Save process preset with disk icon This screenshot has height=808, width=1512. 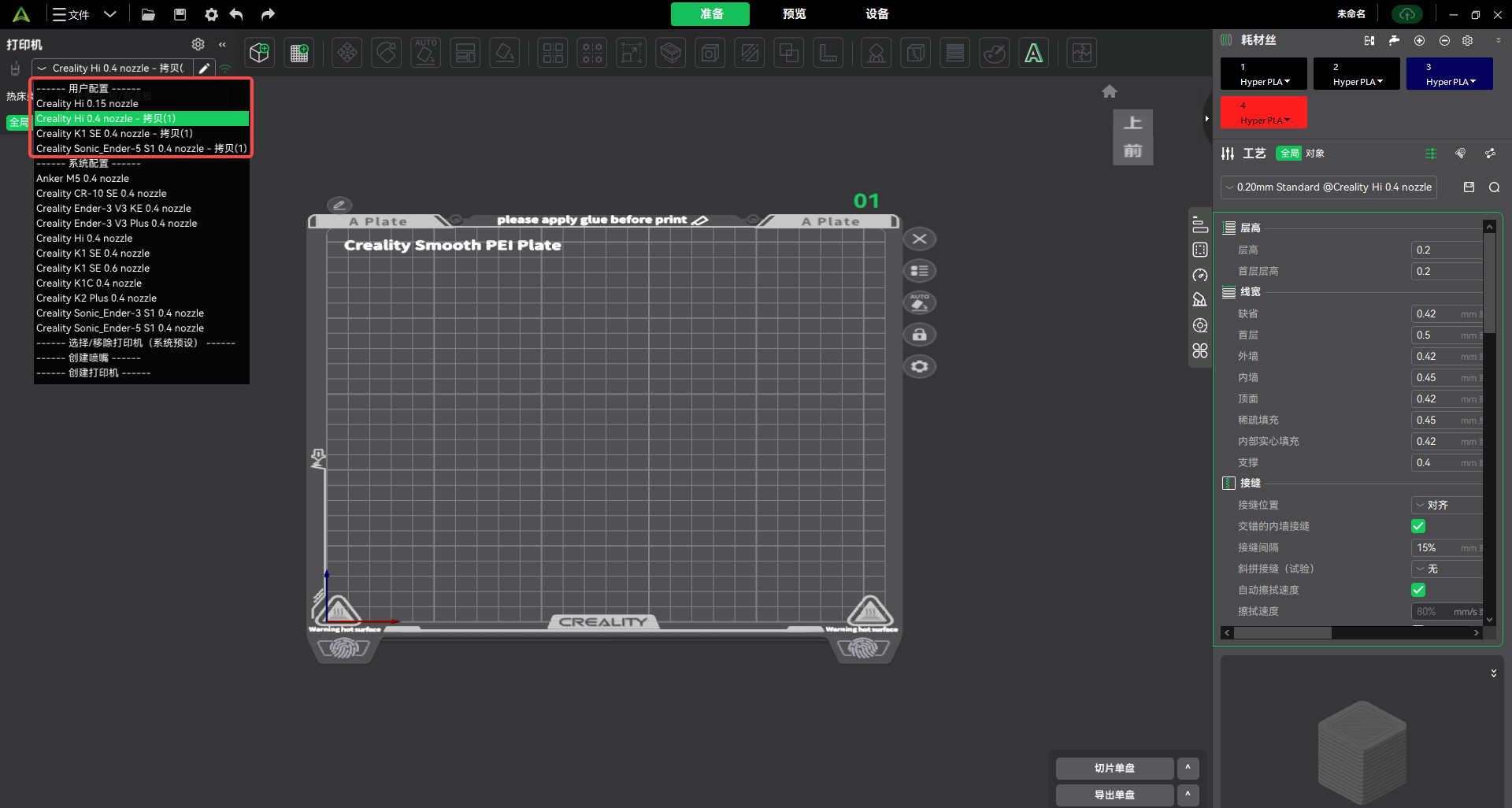(1469, 187)
